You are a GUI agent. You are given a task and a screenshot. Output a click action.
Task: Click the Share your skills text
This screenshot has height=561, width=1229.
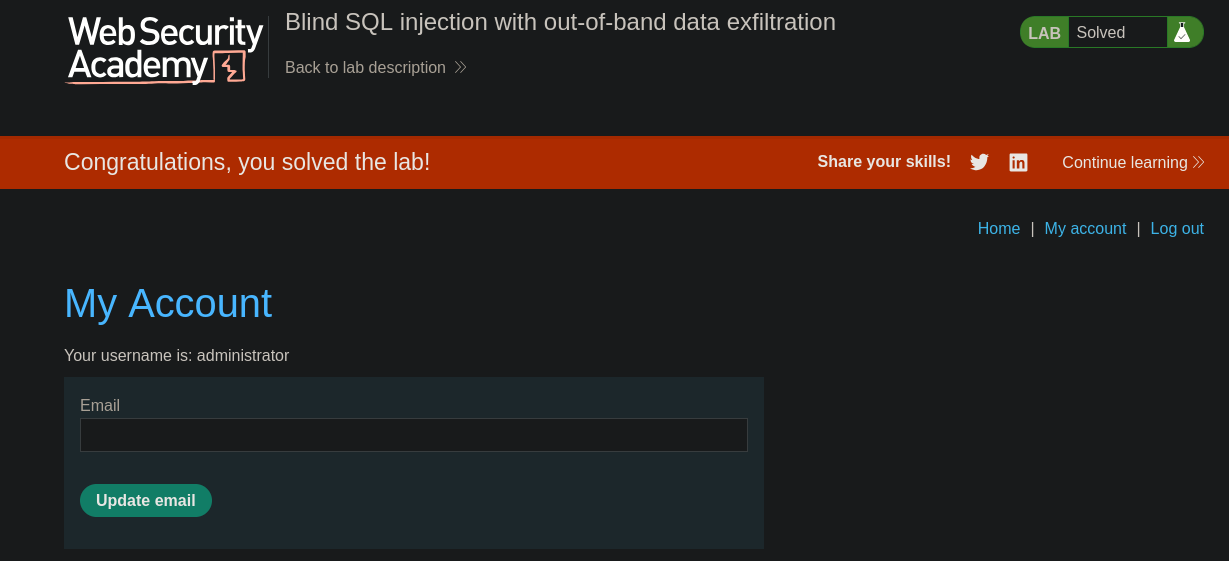coord(883,162)
